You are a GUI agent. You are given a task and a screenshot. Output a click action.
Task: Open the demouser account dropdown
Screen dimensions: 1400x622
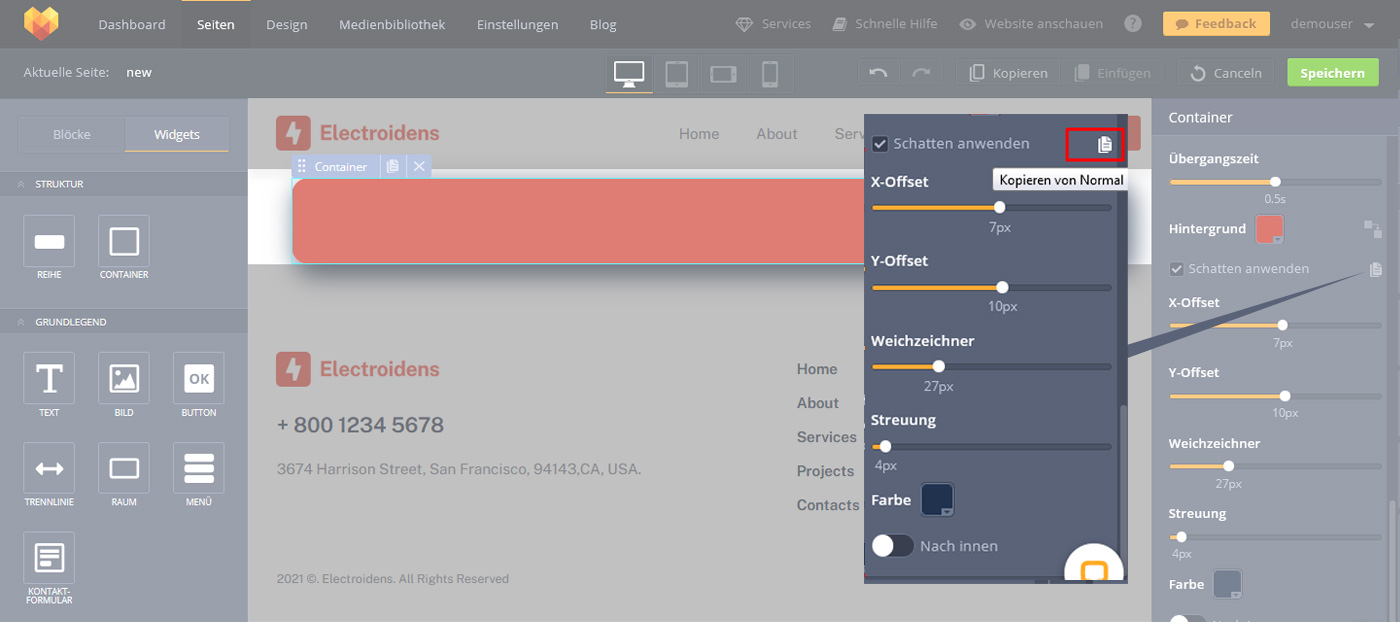click(x=1332, y=24)
